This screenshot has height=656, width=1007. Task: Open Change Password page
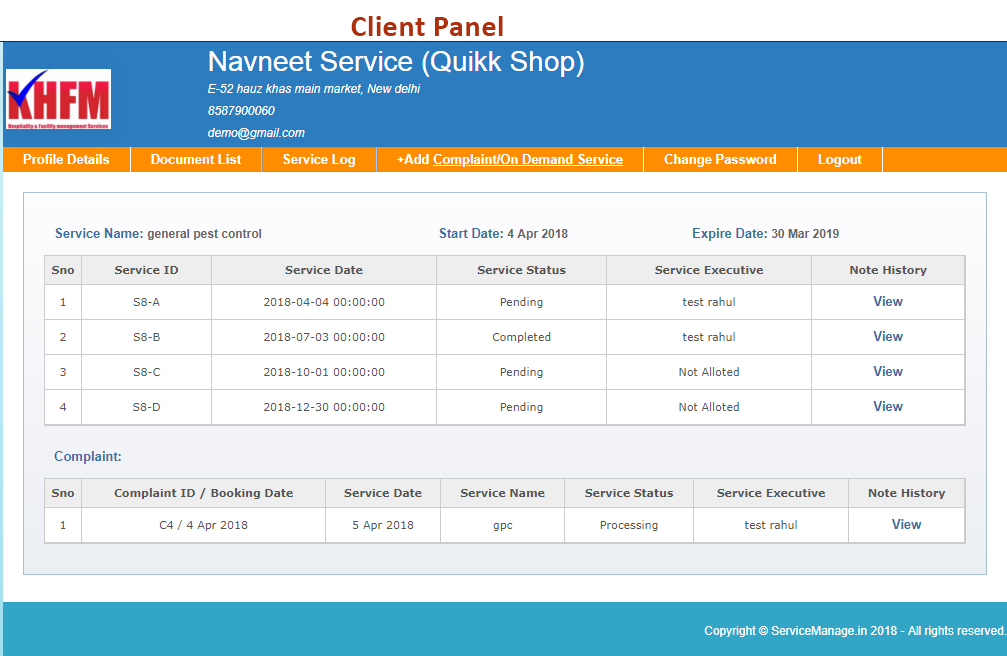pos(720,159)
